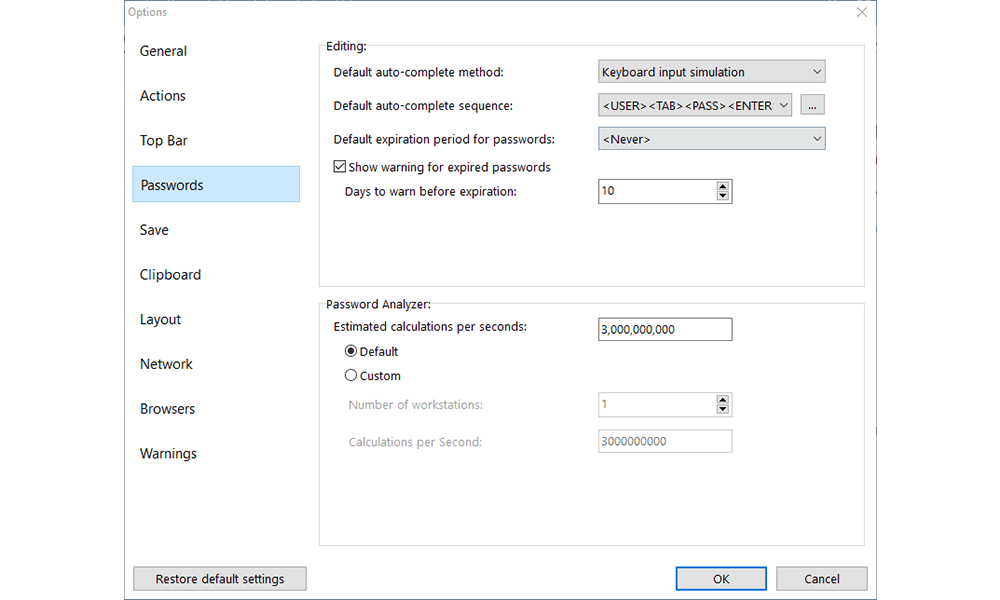Open the auto-complete sequence combo box
Screen dimensions: 1000x600
pos(695,105)
